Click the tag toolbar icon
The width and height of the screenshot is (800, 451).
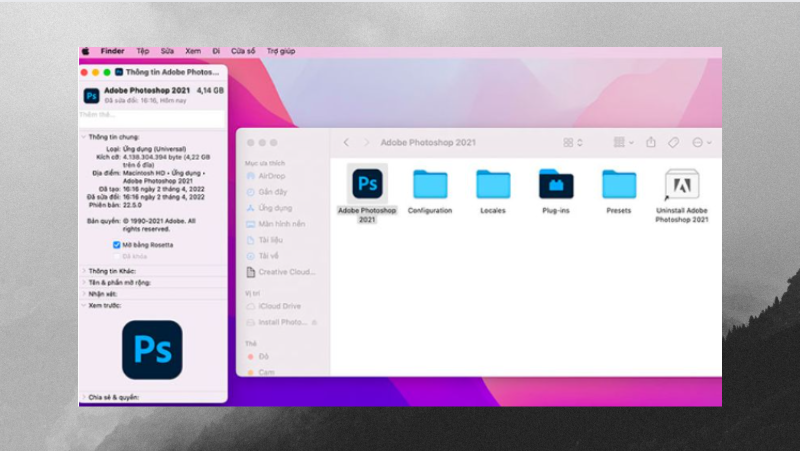673,142
